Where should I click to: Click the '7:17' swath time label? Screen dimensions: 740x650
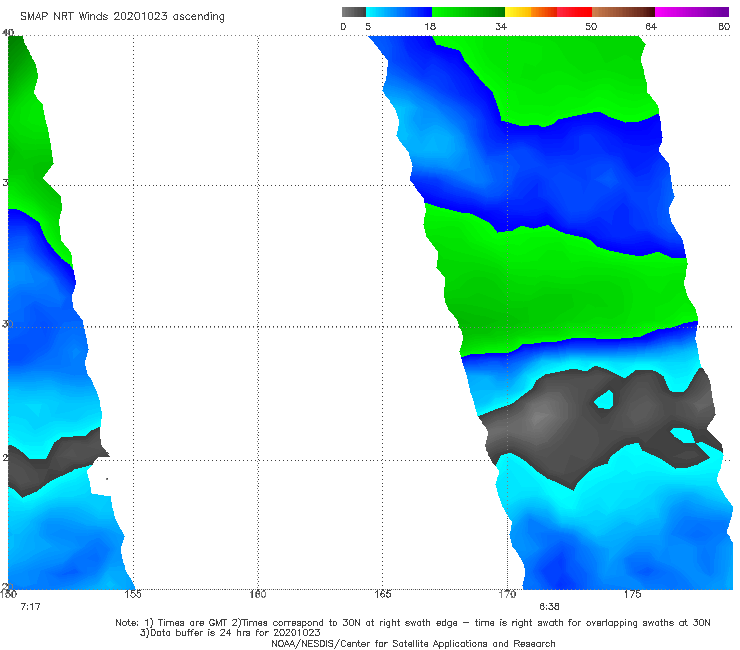(x=30, y=607)
